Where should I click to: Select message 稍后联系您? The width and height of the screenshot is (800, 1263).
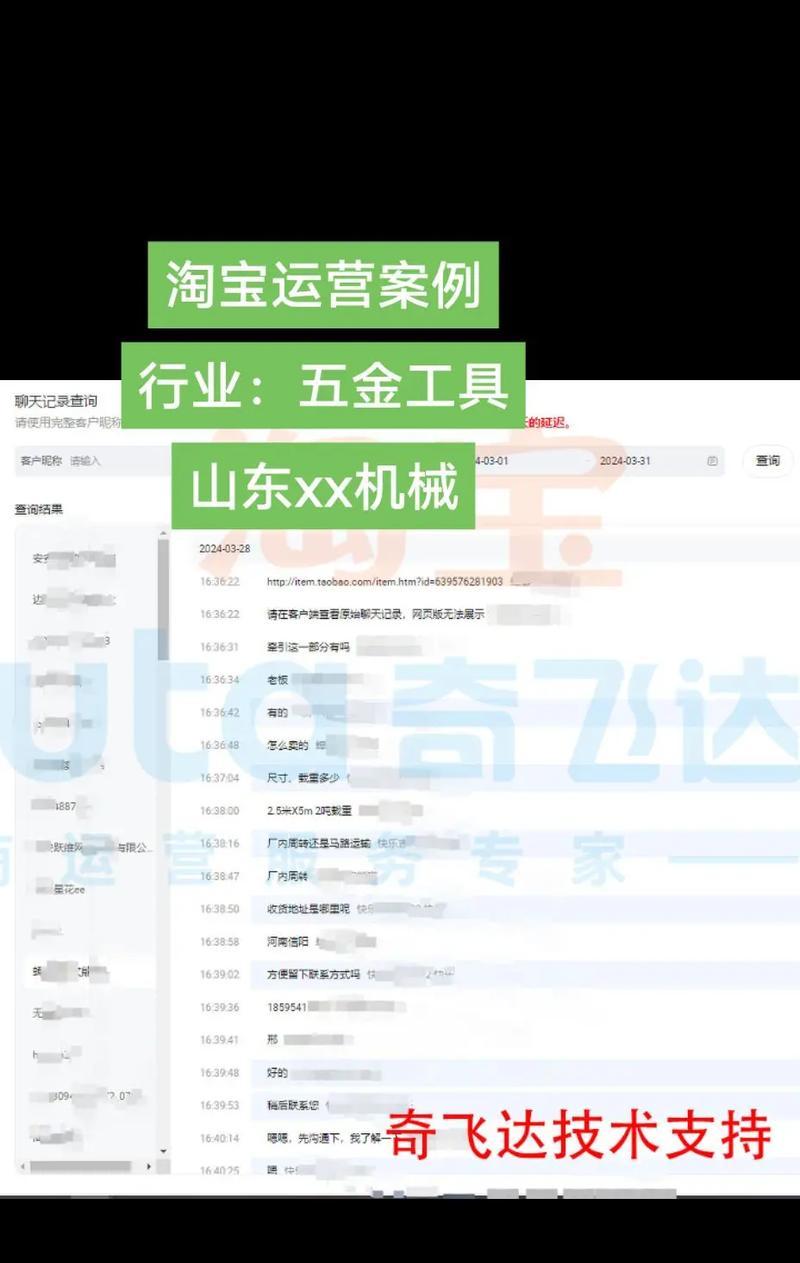click(x=292, y=1105)
